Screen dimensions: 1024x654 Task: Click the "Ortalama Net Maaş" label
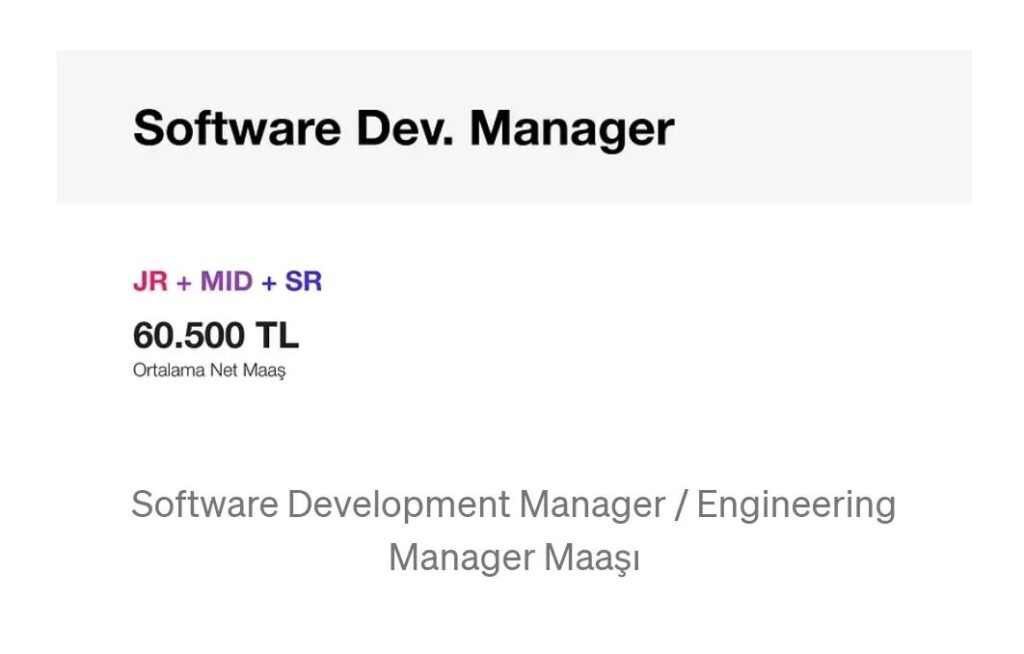(209, 371)
